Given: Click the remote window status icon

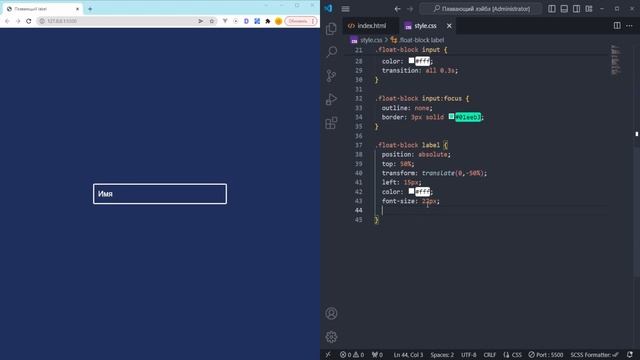Looking at the screenshot, I should (x=328, y=355).
